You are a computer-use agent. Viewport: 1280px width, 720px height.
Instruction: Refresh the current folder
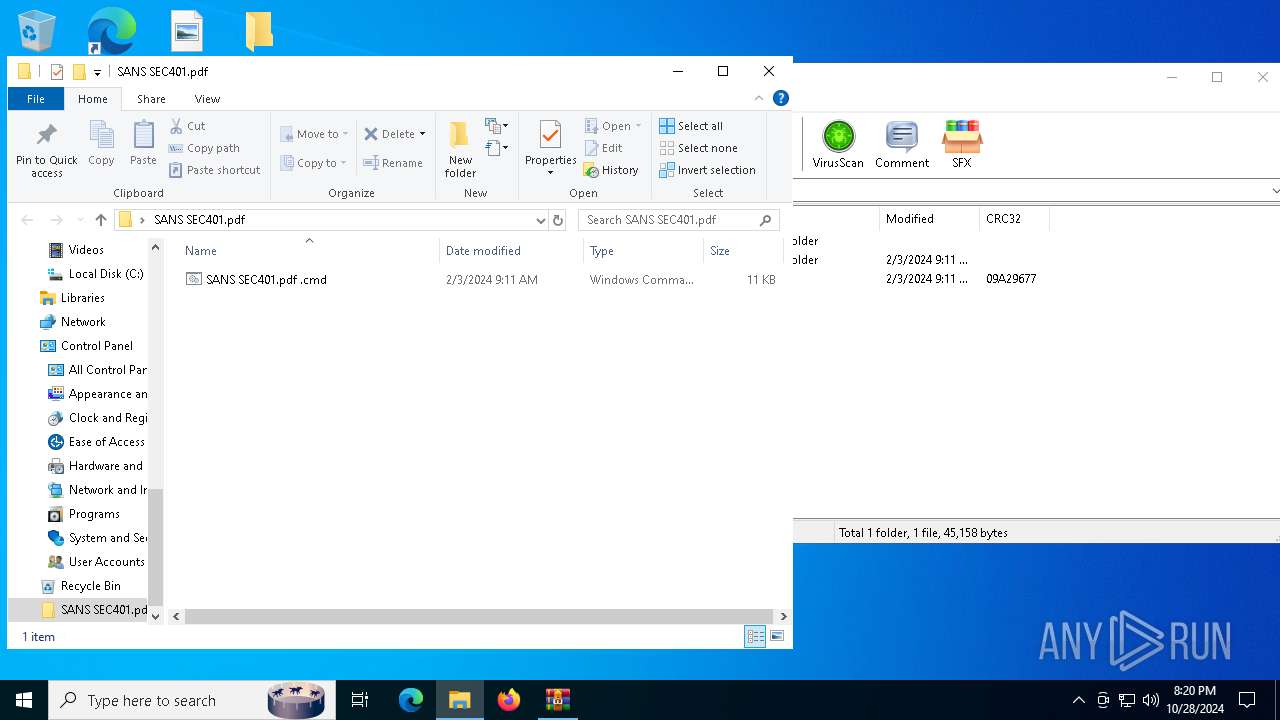558,220
